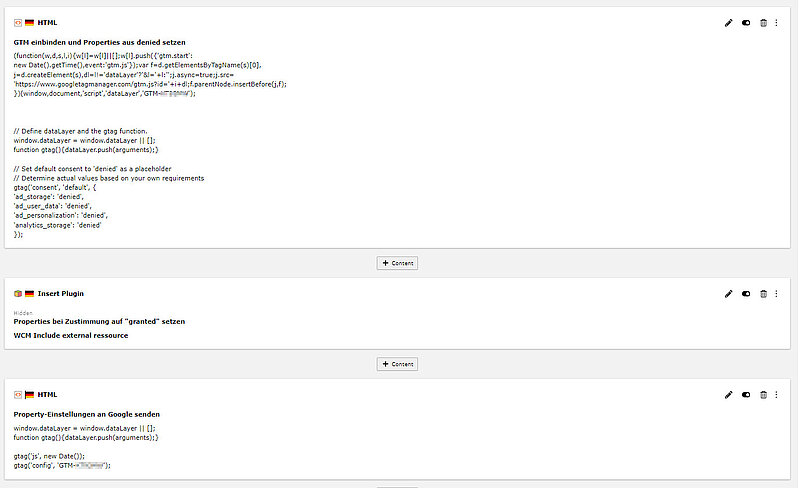Toggle visibility of the Insert Plugin element
Image resolution: width=800 pixels, height=488 pixels.
[746, 294]
